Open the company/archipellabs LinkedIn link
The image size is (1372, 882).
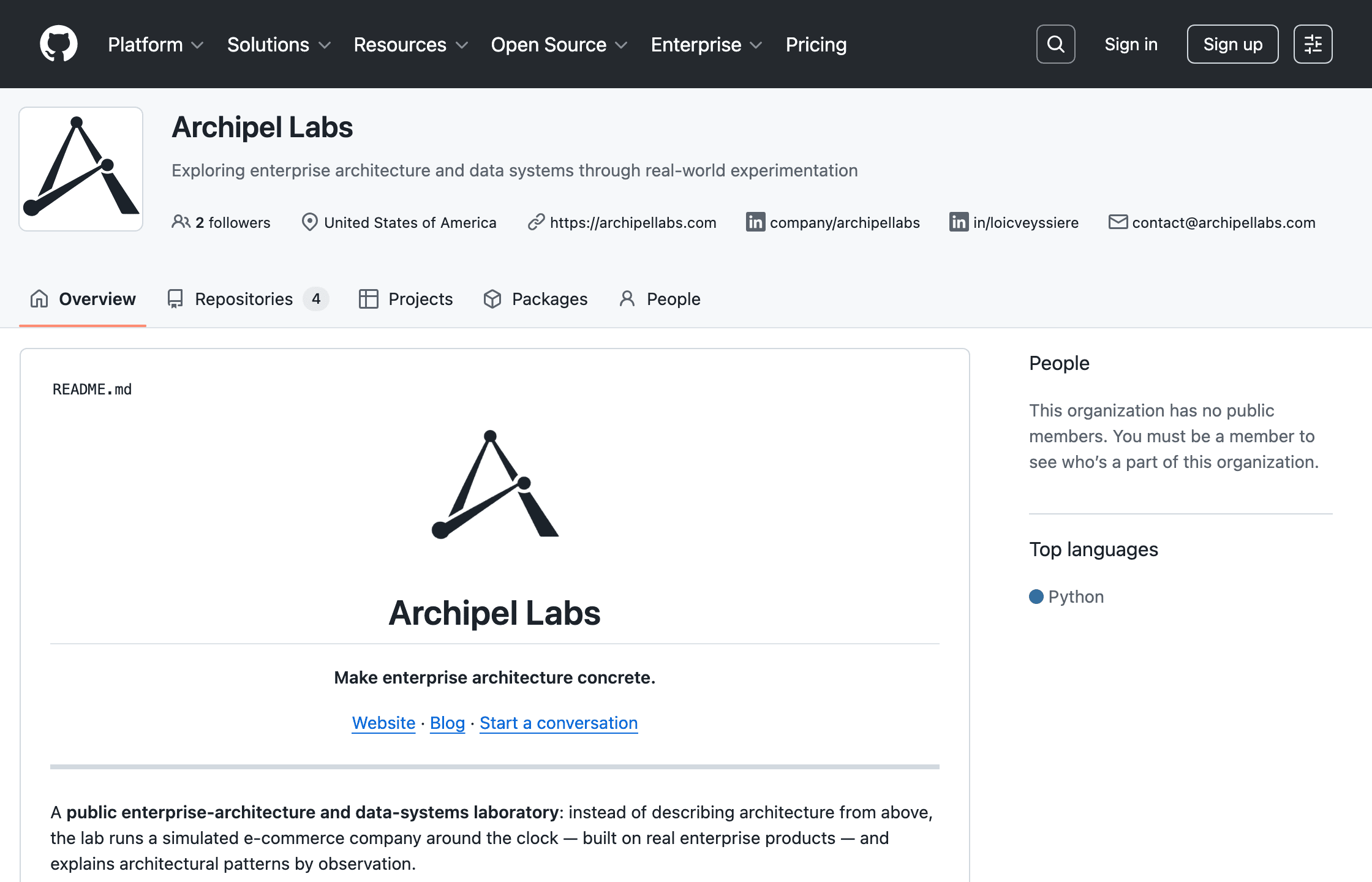[845, 222]
